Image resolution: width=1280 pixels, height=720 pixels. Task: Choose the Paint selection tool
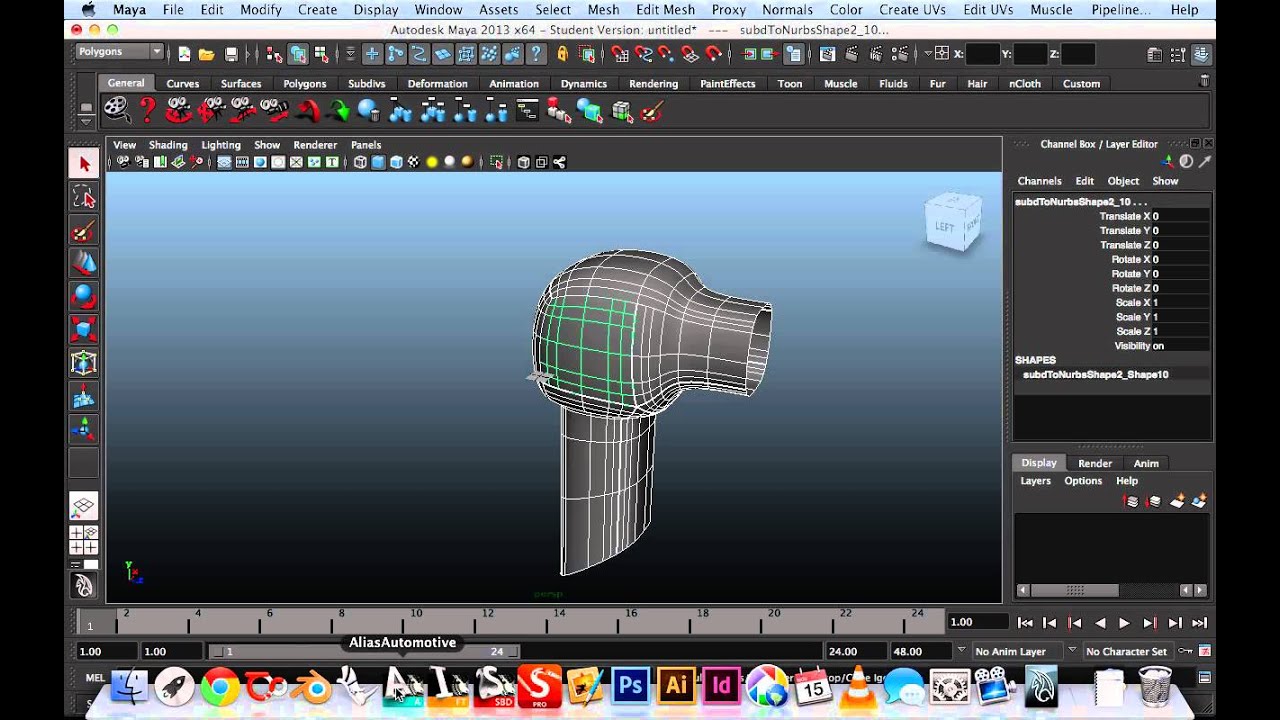pos(84,231)
